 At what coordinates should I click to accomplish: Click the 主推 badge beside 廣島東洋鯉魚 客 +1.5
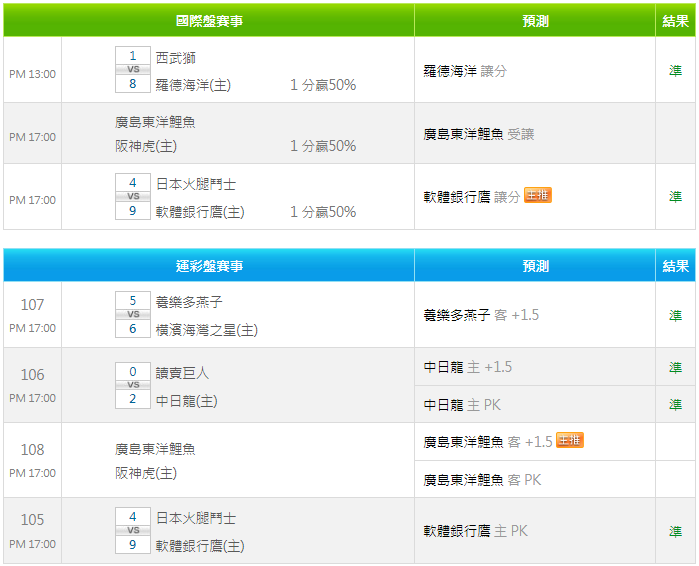click(x=570, y=440)
